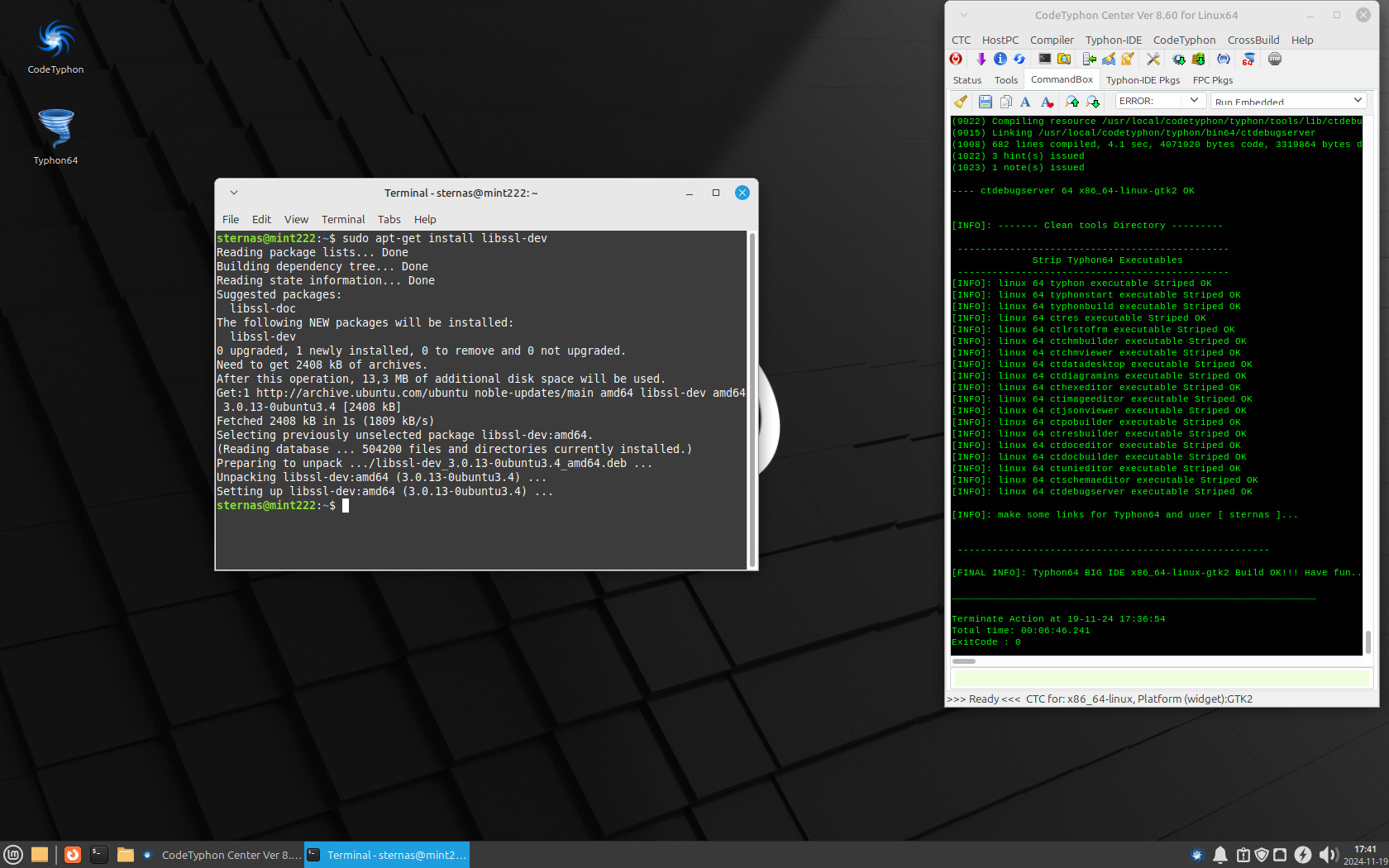Open the black terminal icon in CodeTyphon toolbar

(1045, 59)
